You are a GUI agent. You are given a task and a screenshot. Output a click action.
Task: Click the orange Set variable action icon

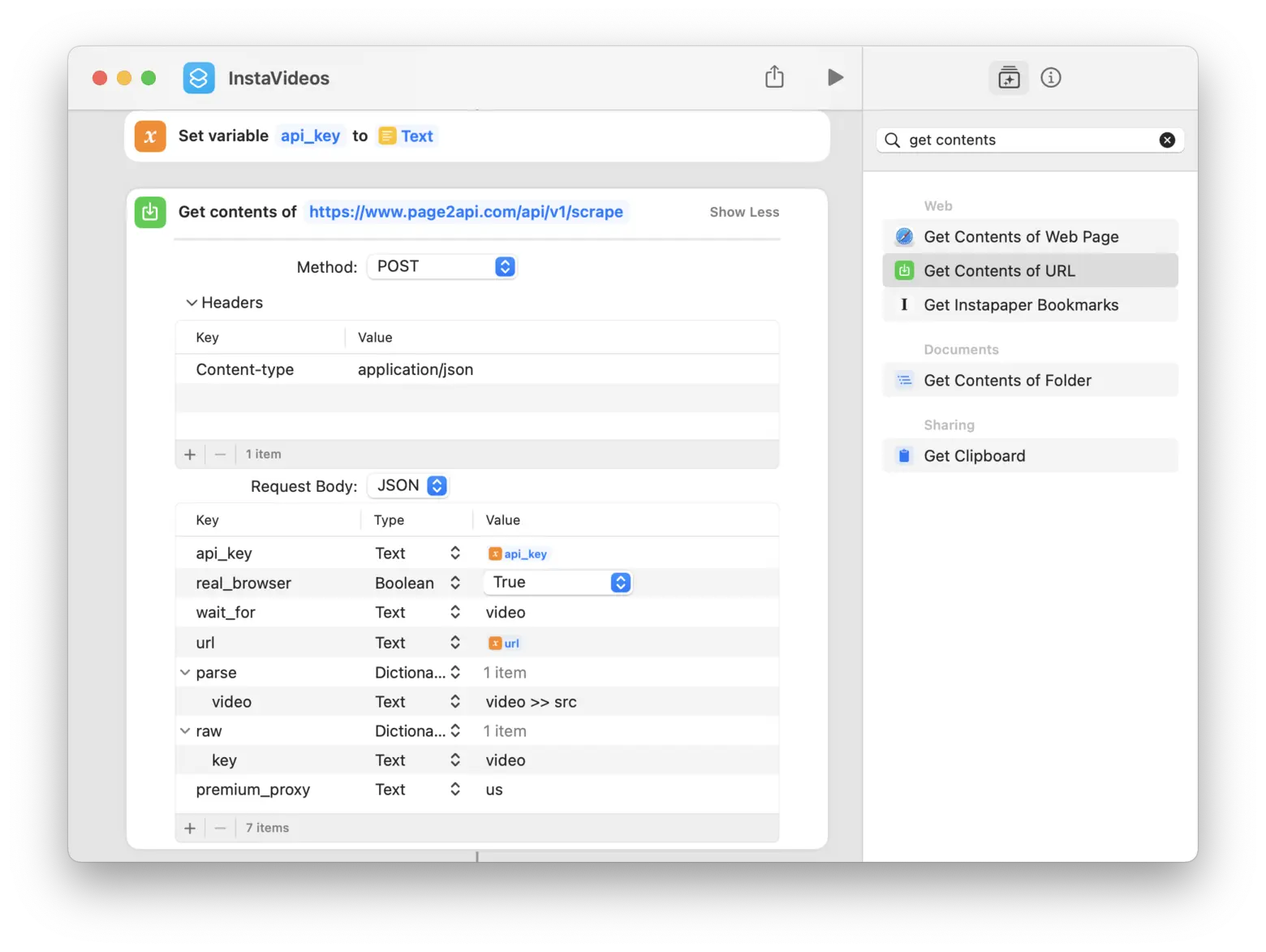pos(150,136)
